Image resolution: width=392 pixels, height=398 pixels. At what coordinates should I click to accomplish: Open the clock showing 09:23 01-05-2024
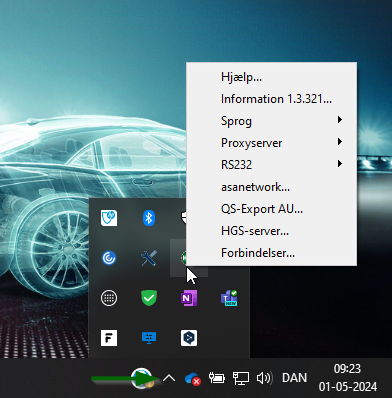point(348,378)
